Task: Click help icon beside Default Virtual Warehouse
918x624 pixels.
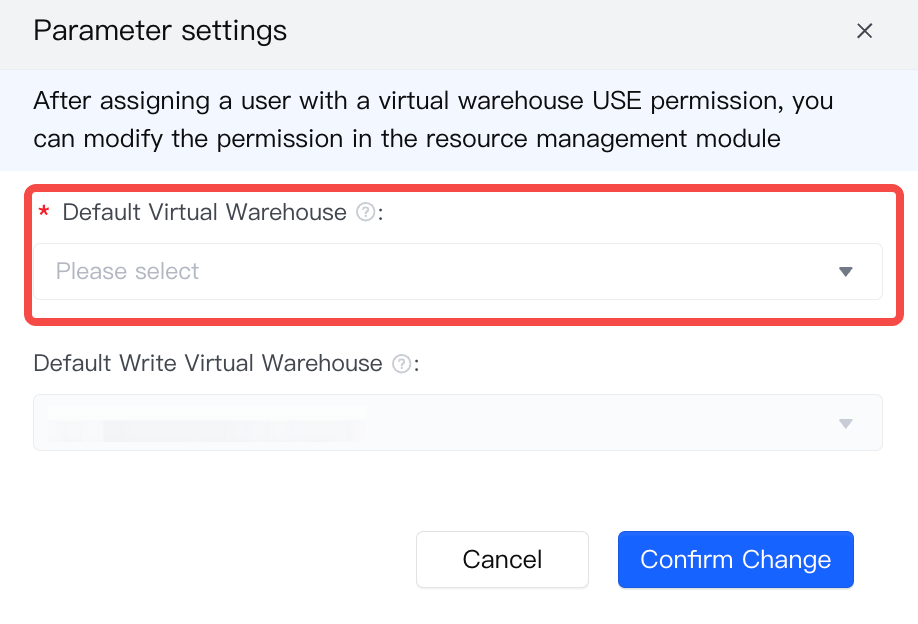Action: tap(366, 212)
